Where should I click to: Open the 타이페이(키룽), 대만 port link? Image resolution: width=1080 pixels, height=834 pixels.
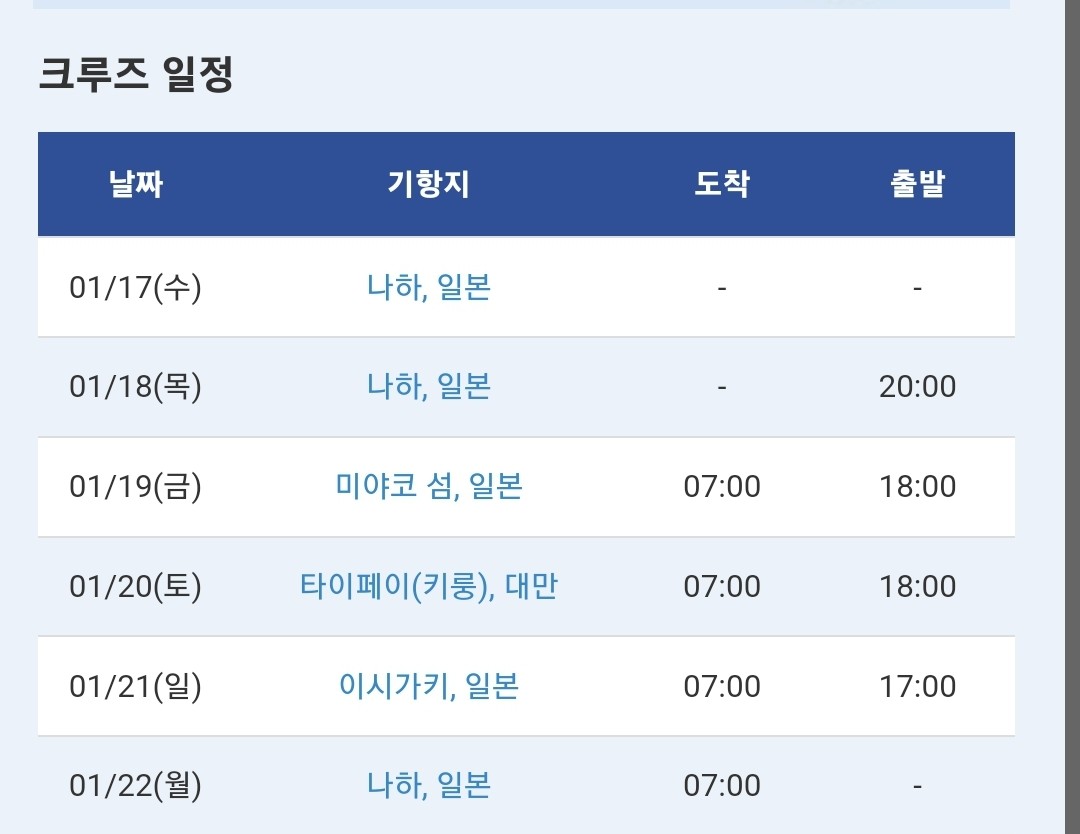(x=428, y=586)
